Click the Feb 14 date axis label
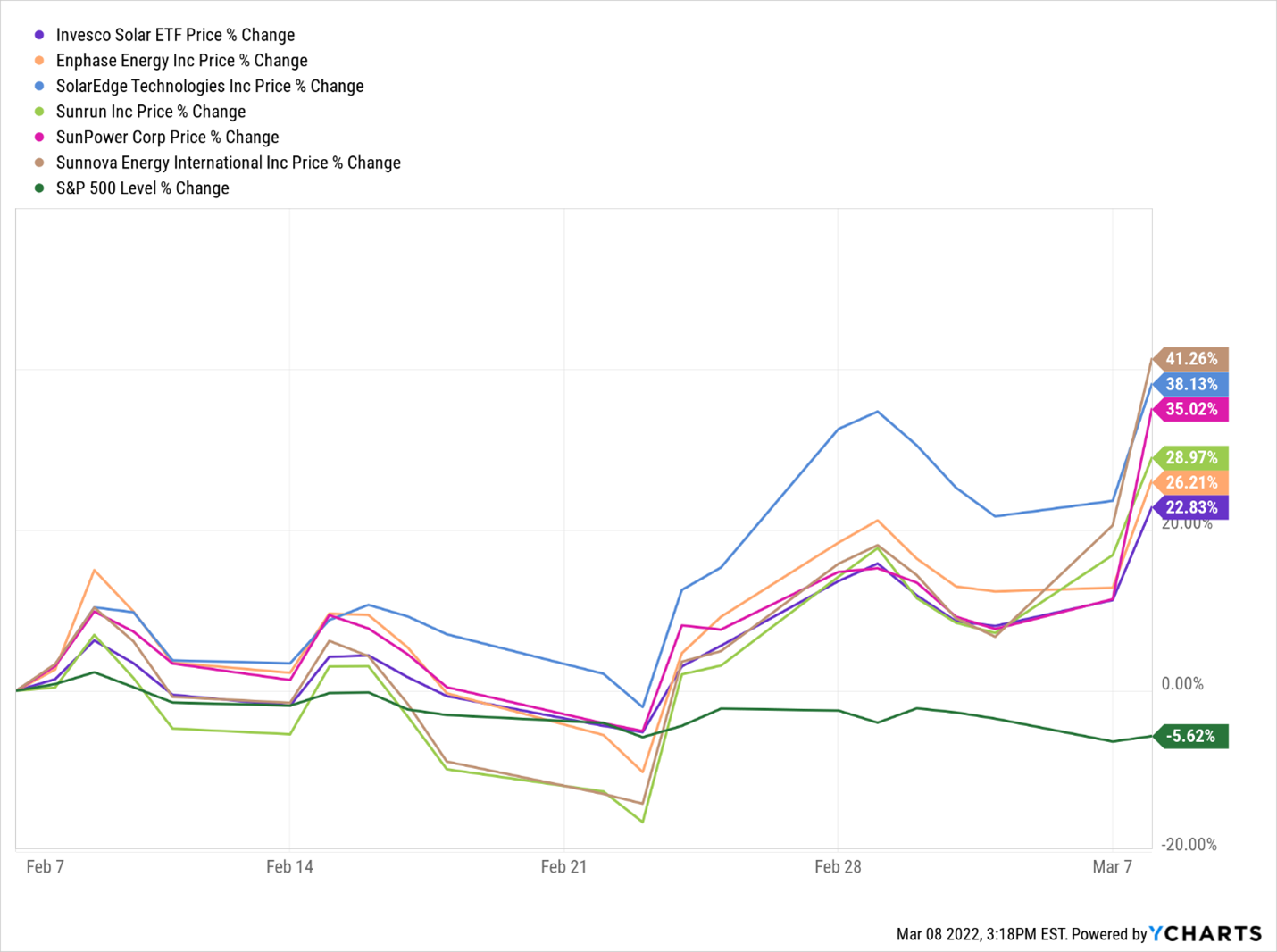 pyautogui.click(x=289, y=866)
